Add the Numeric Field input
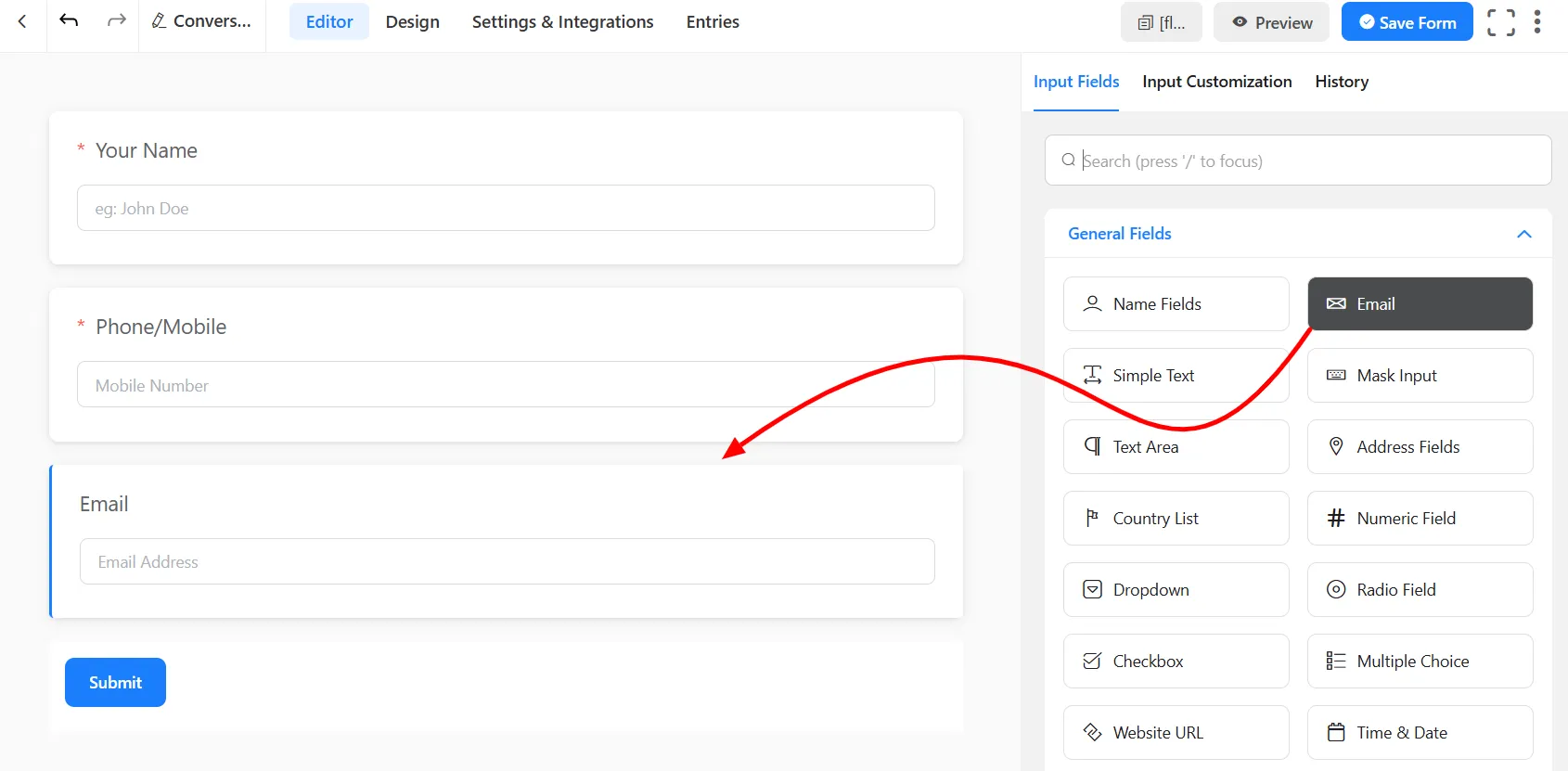The height and width of the screenshot is (771, 1568). tap(1419, 519)
